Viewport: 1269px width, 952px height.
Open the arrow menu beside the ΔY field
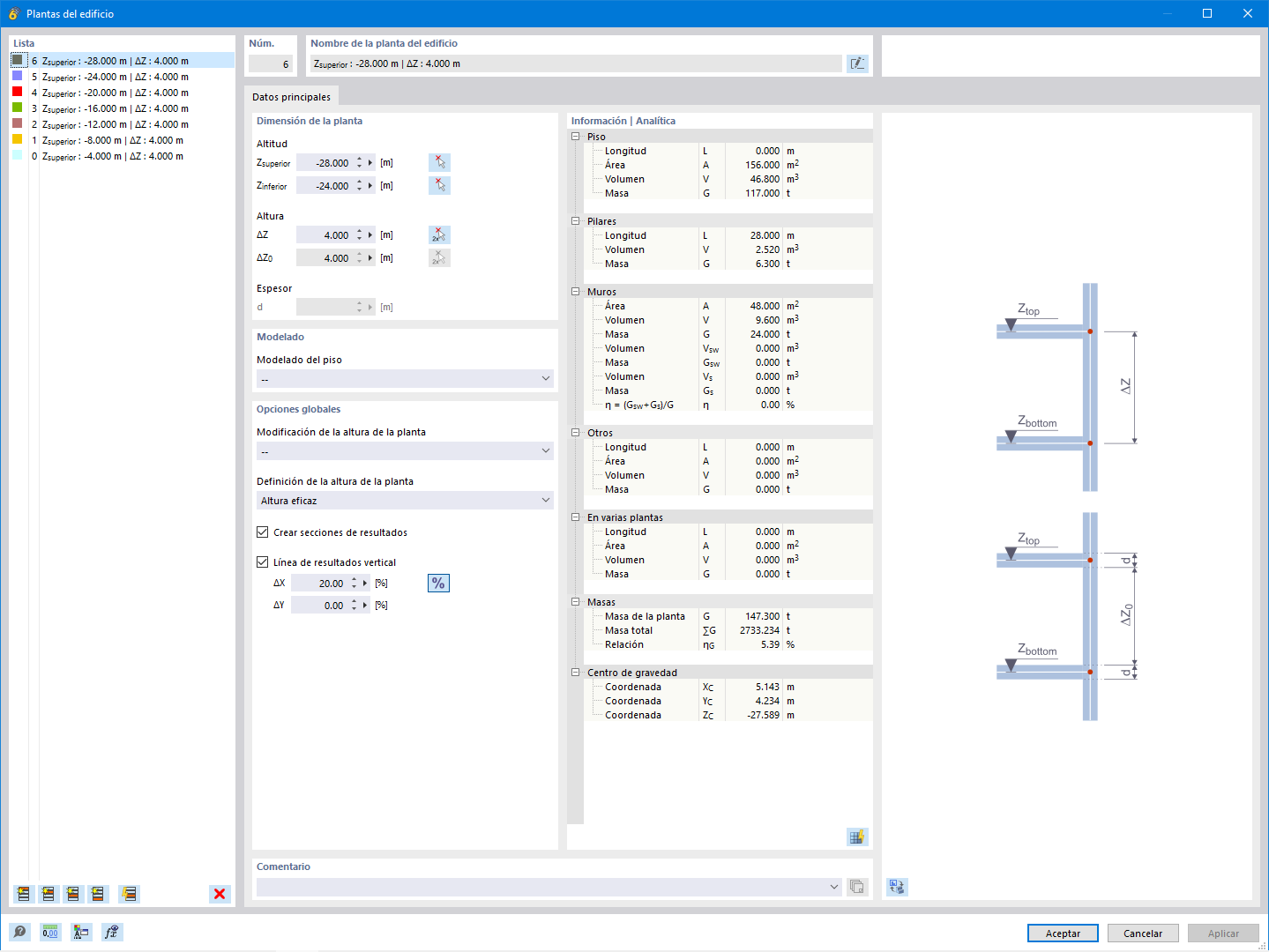click(x=365, y=606)
